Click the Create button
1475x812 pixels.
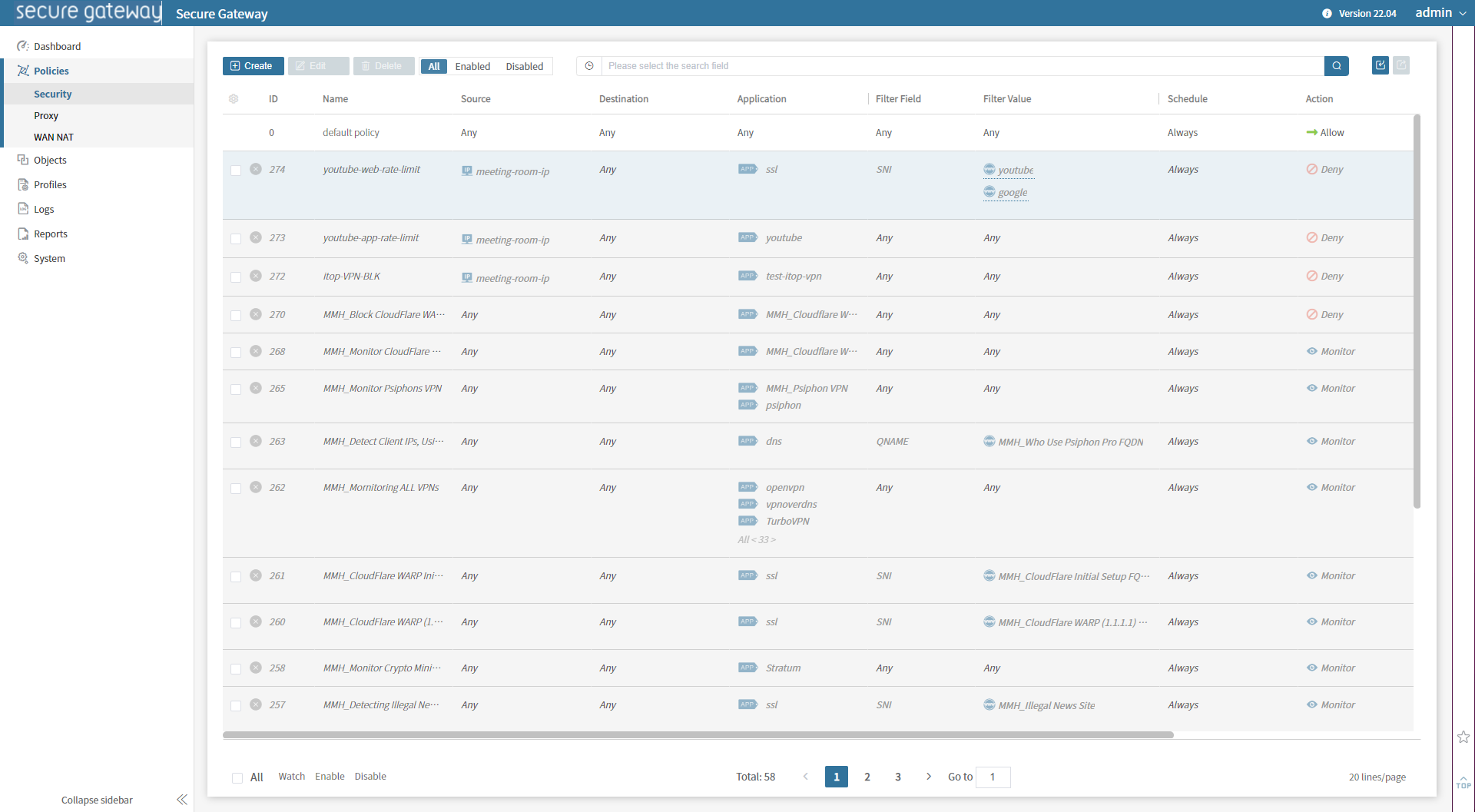tap(253, 66)
